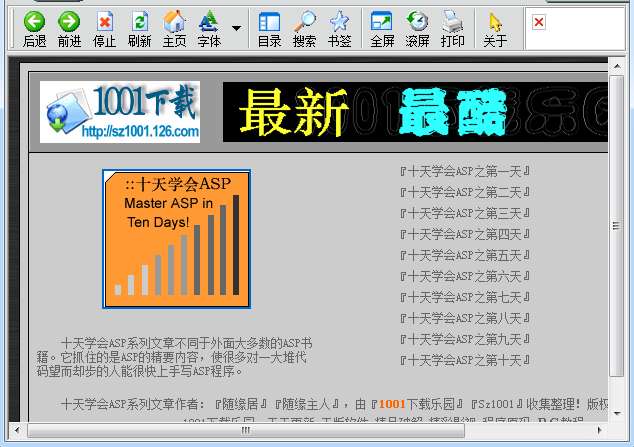This screenshot has width=634, height=447.
Task: Open the 关于 about dialog
Action: tap(495, 22)
